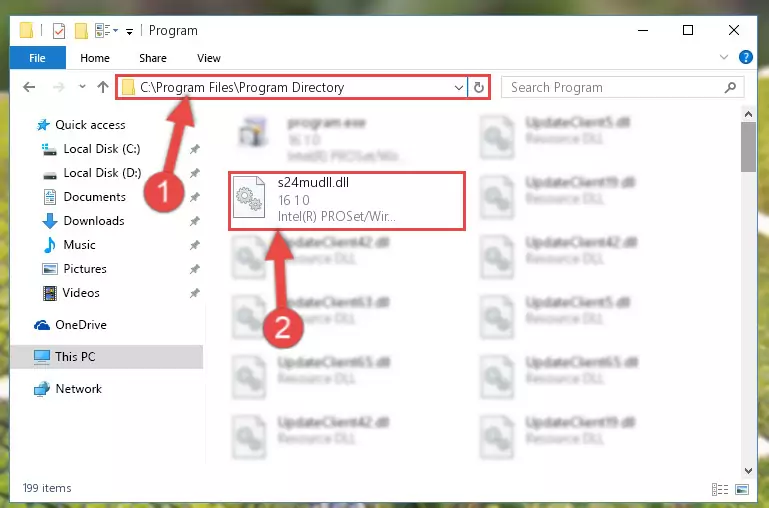Image resolution: width=769 pixels, height=508 pixels.
Task: Click pin icon next to Local Disk (C:)
Action: click(x=195, y=149)
